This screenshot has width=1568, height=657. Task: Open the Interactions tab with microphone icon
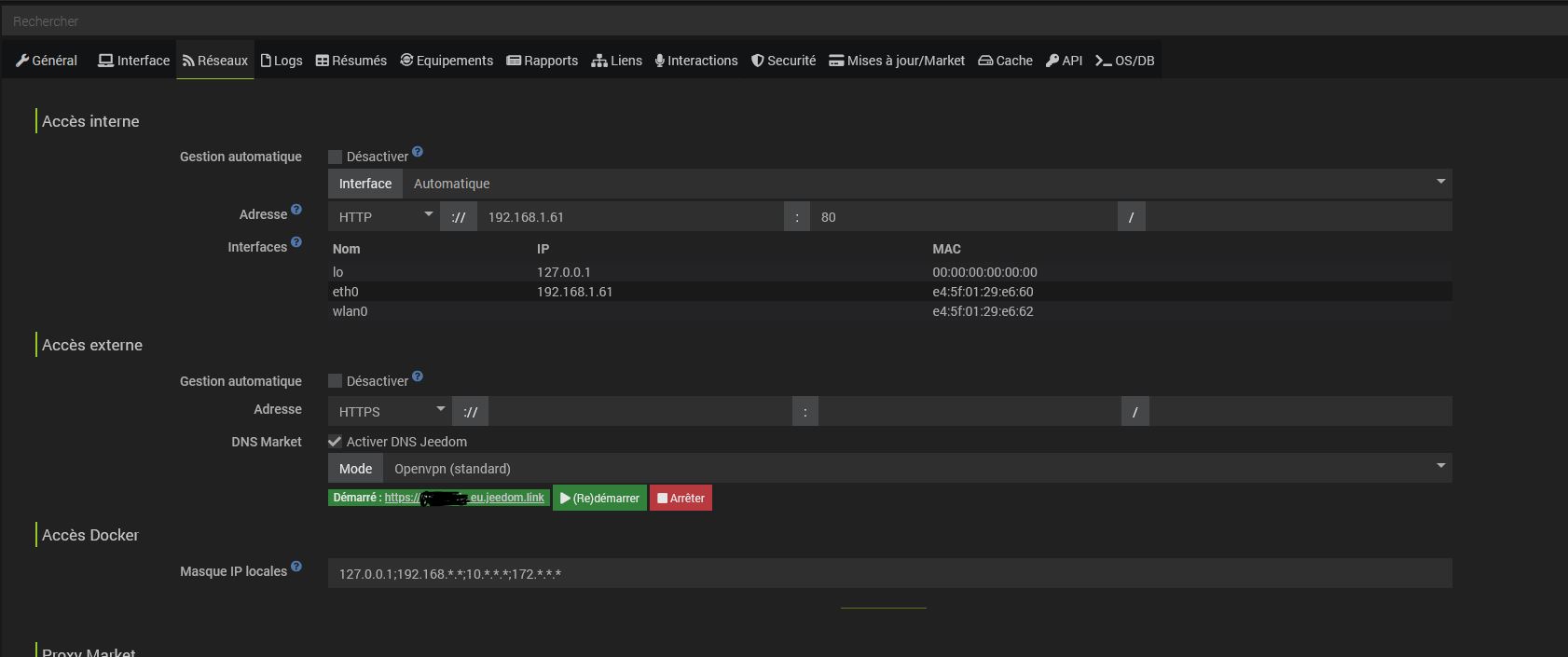(696, 61)
